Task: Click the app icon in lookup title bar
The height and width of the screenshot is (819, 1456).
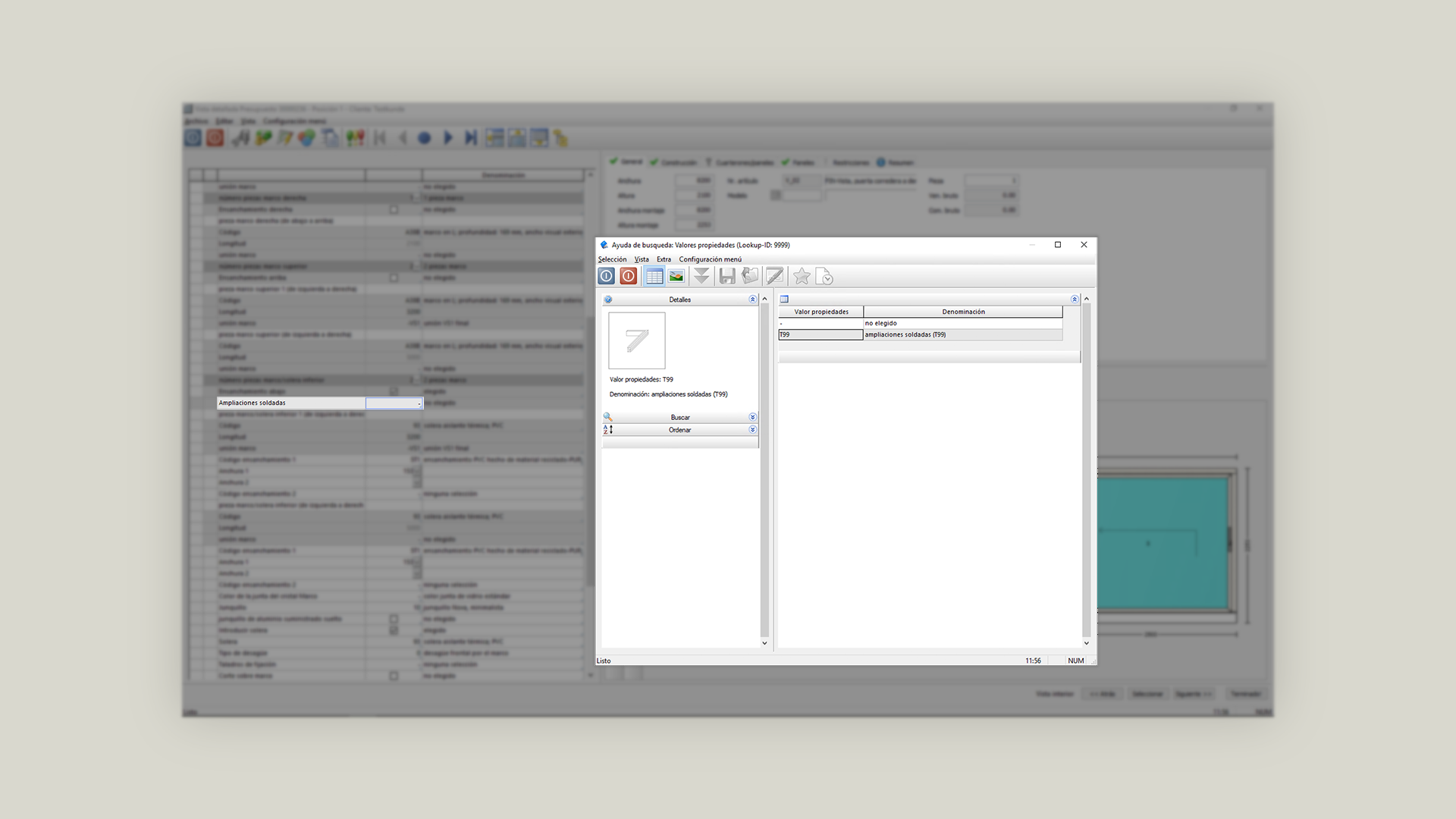Action: point(604,245)
